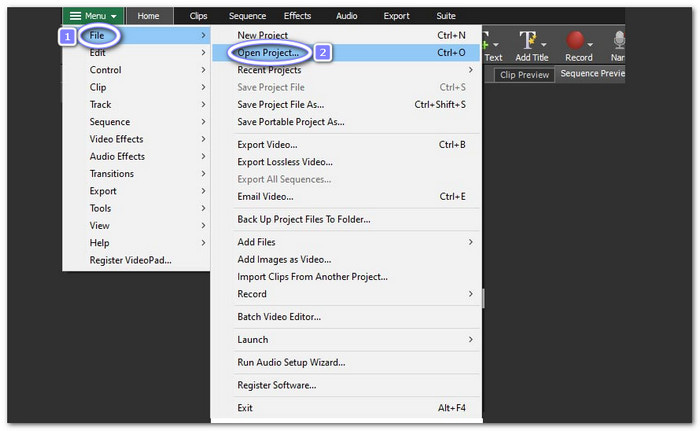Image resolution: width=700 pixels, height=431 pixels.
Task: Choose Open Project...
Action: [x=346, y=53]
